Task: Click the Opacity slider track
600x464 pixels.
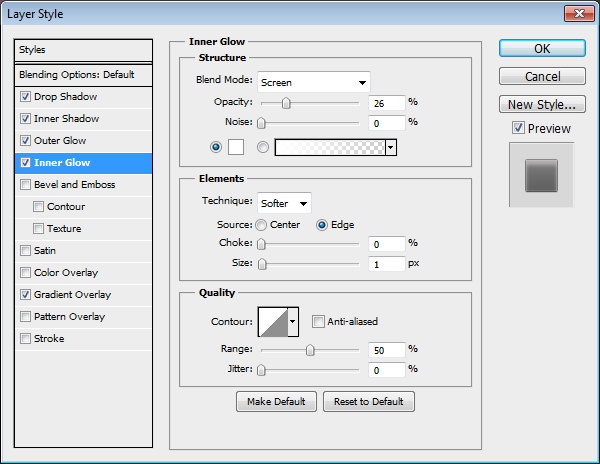Action: point(310,103)
